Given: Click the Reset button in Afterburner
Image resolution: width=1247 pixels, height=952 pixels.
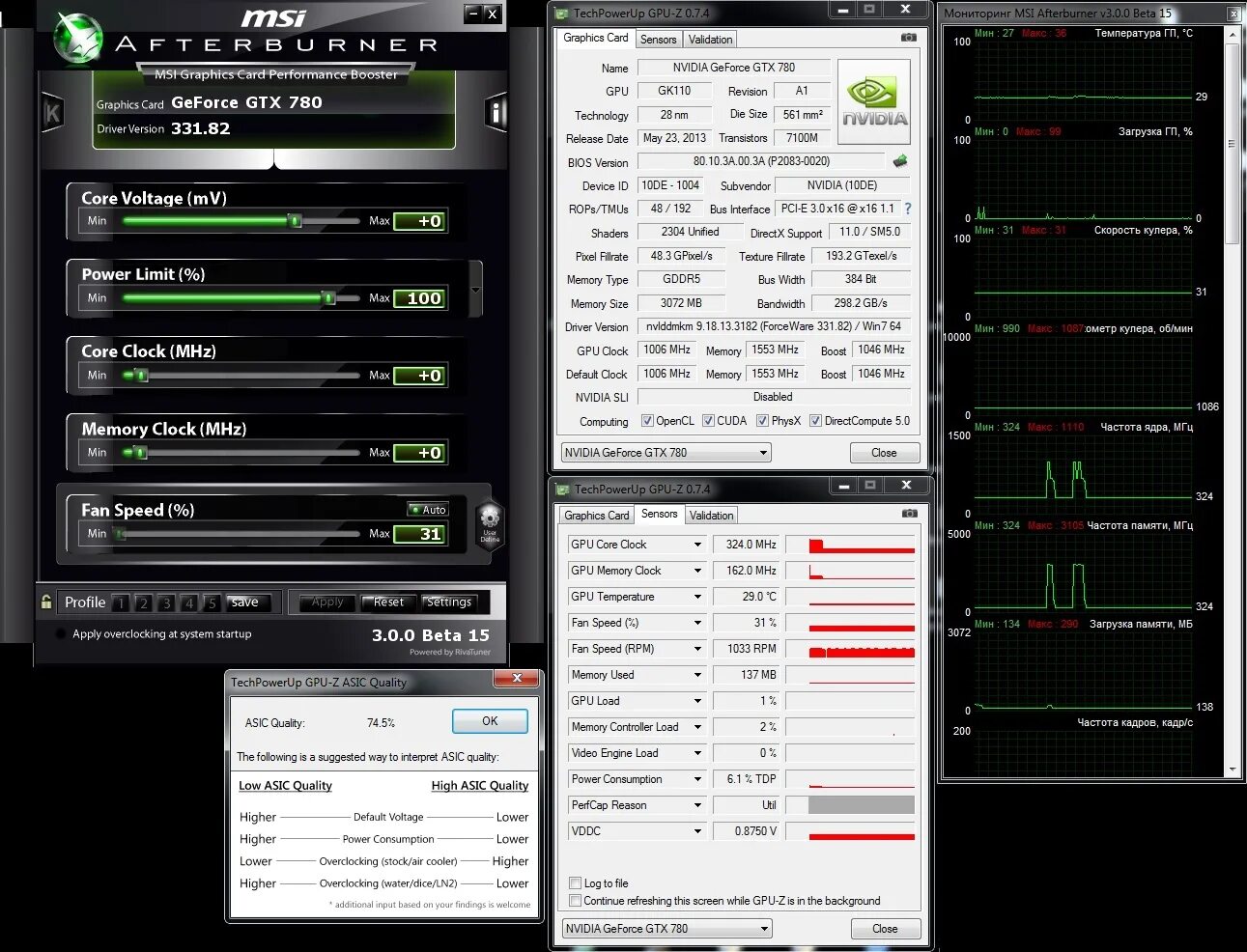Looking at the screenshot, I should [388, 602].
